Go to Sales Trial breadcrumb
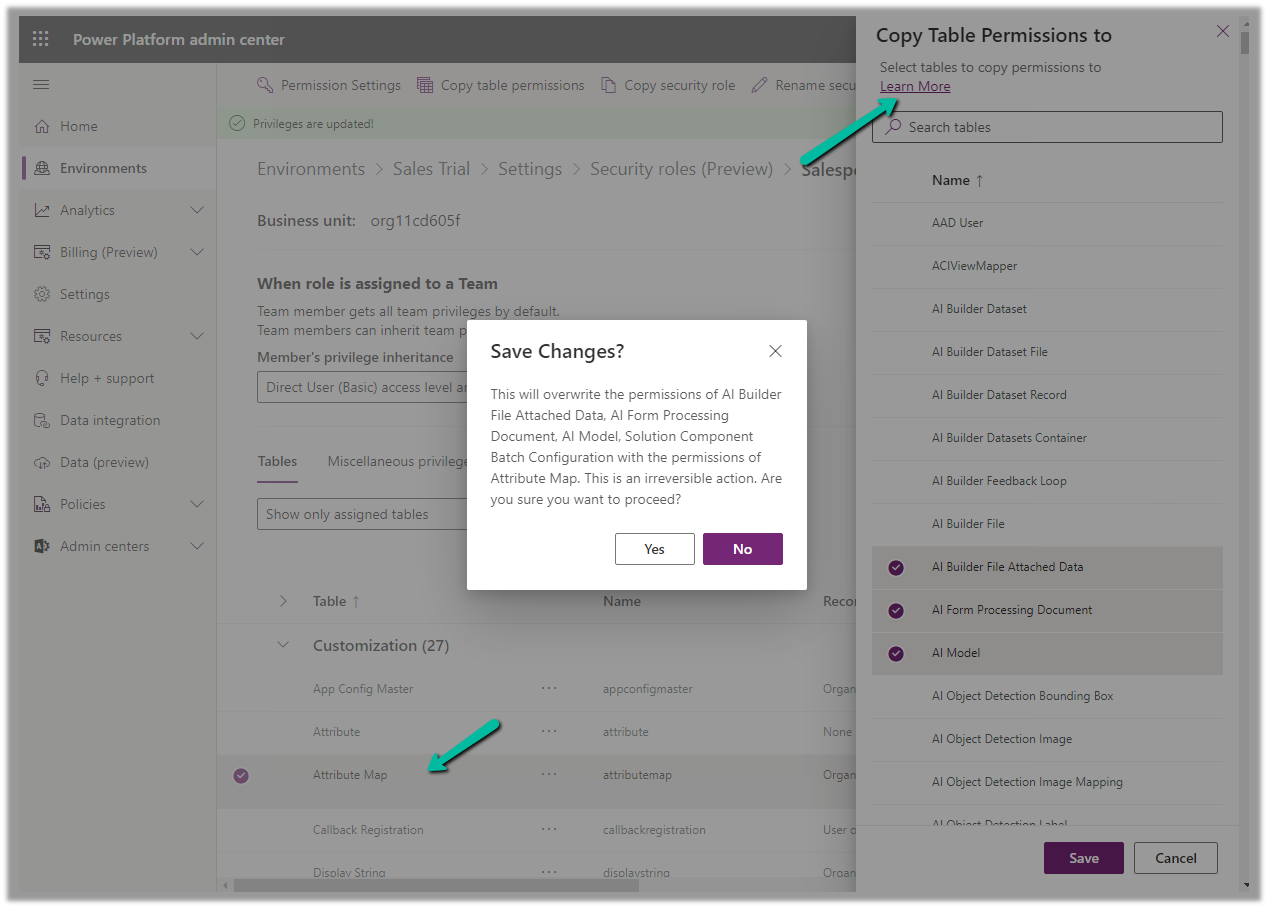 431,169
